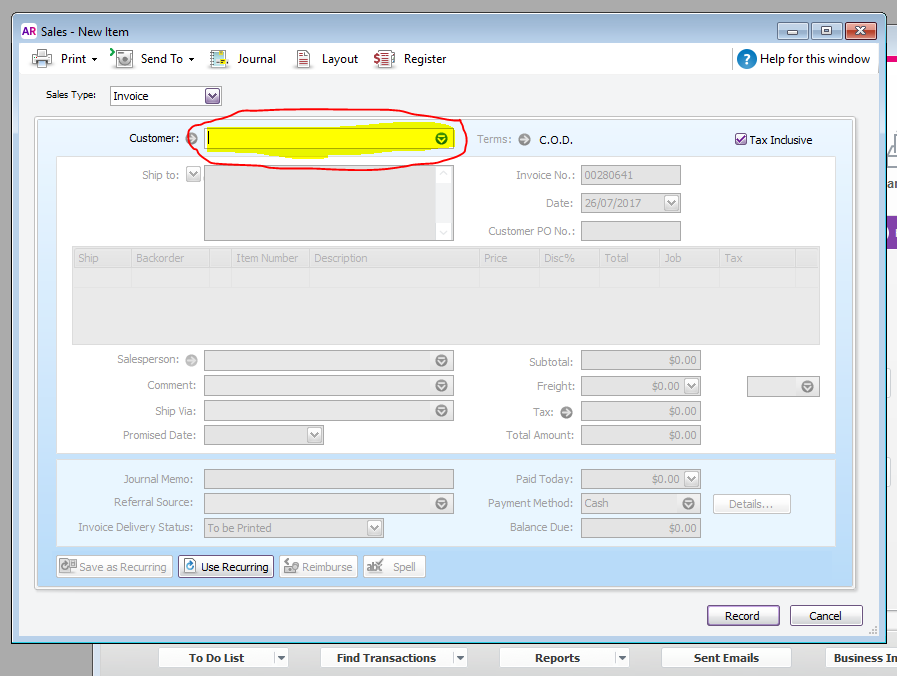Expand the Sales Type dropdown
Viewport: 897px width, 676px height.
pyautogui.click(x=212, y=96)
